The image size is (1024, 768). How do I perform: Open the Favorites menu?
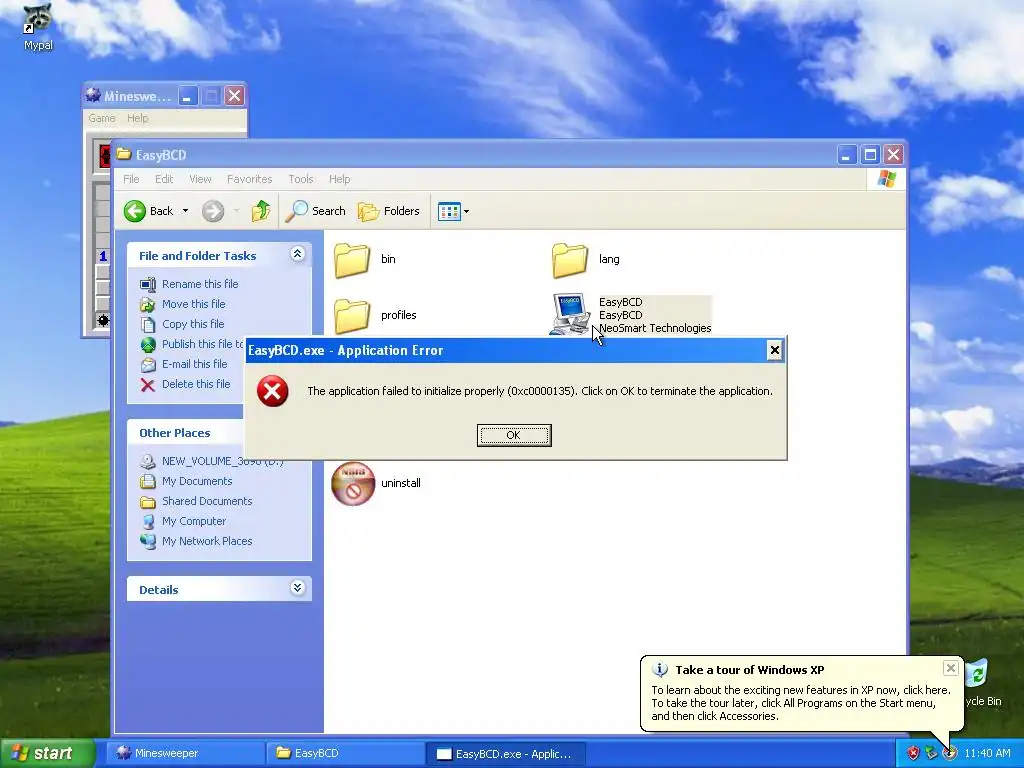click(249, 179)
